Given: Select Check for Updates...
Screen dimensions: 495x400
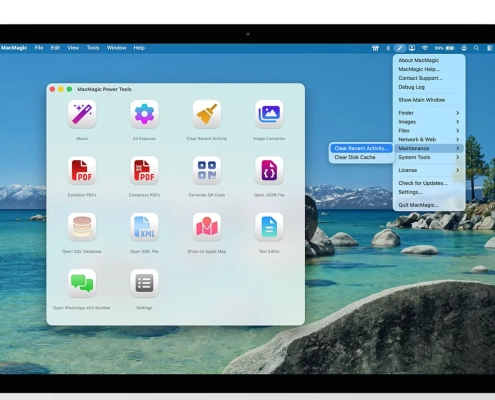Looking at the screenshot, I should coord(429,183).
